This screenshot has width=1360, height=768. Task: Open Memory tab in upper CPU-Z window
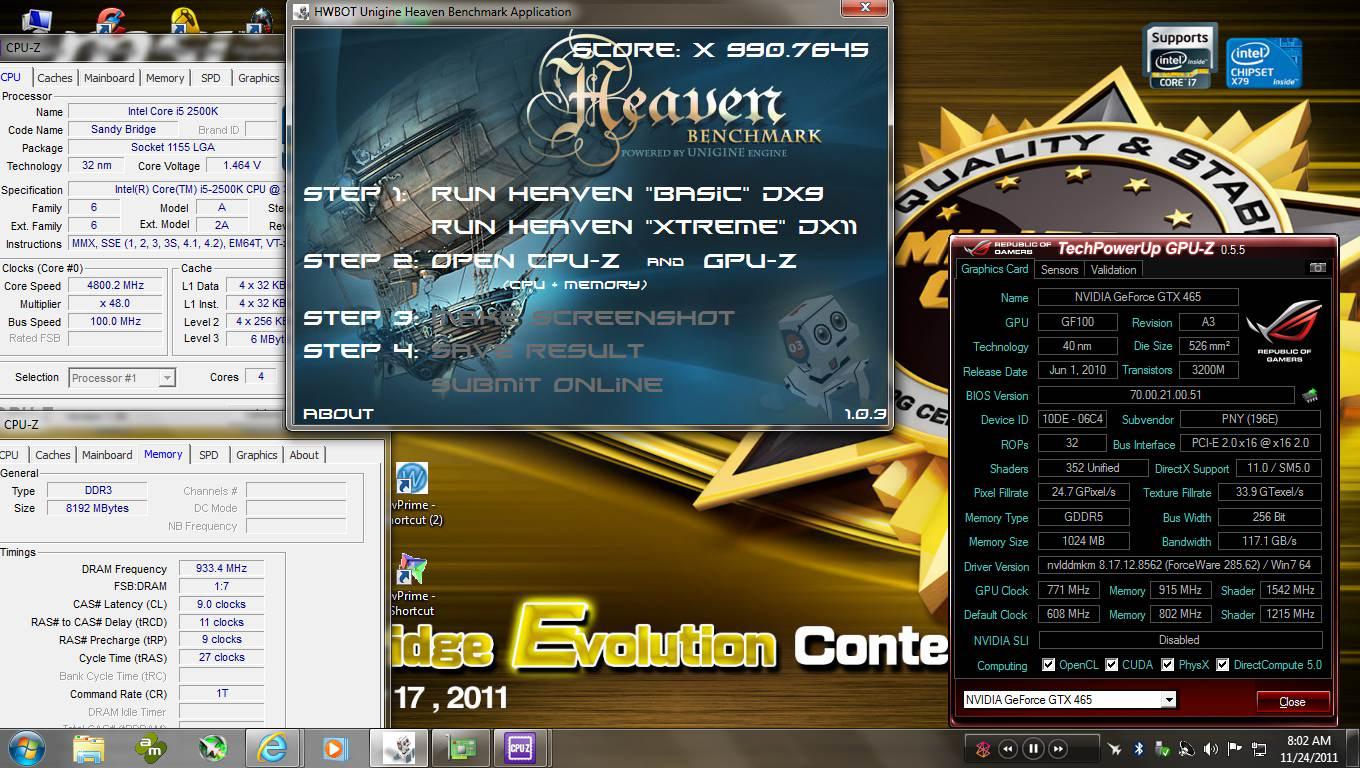tap(165, 78)
